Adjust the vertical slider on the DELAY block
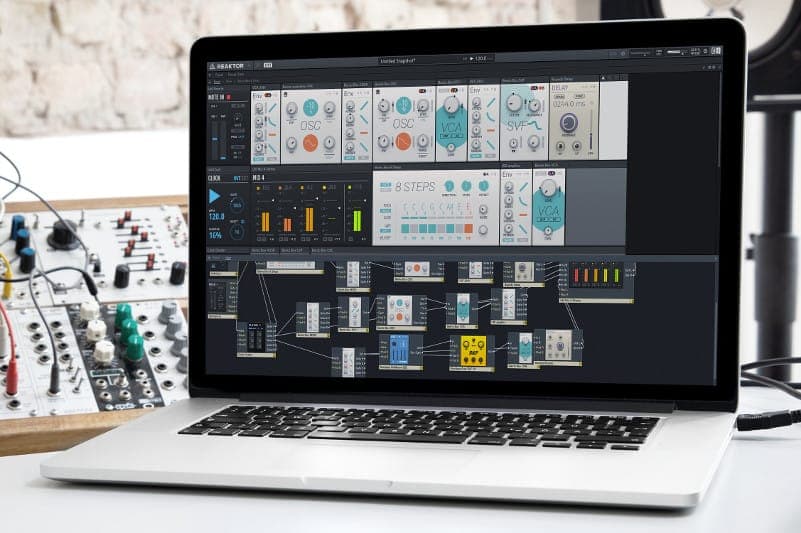The image size is (801, 533). coord(591,130)
